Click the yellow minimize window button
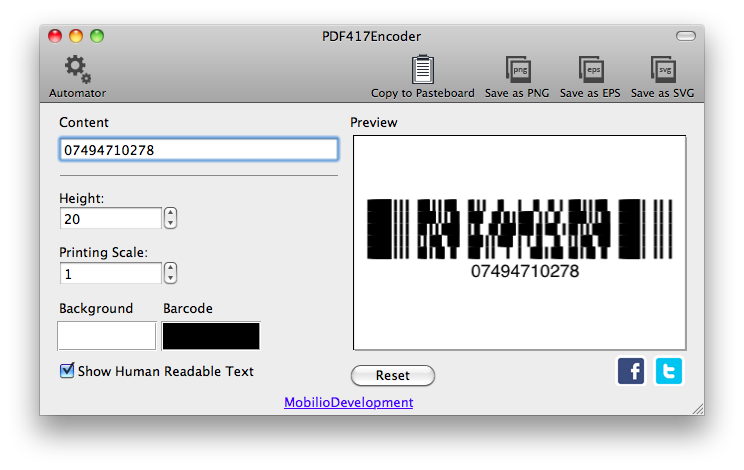744x470 pixels. pyautogui.click(x=76, y=36)
